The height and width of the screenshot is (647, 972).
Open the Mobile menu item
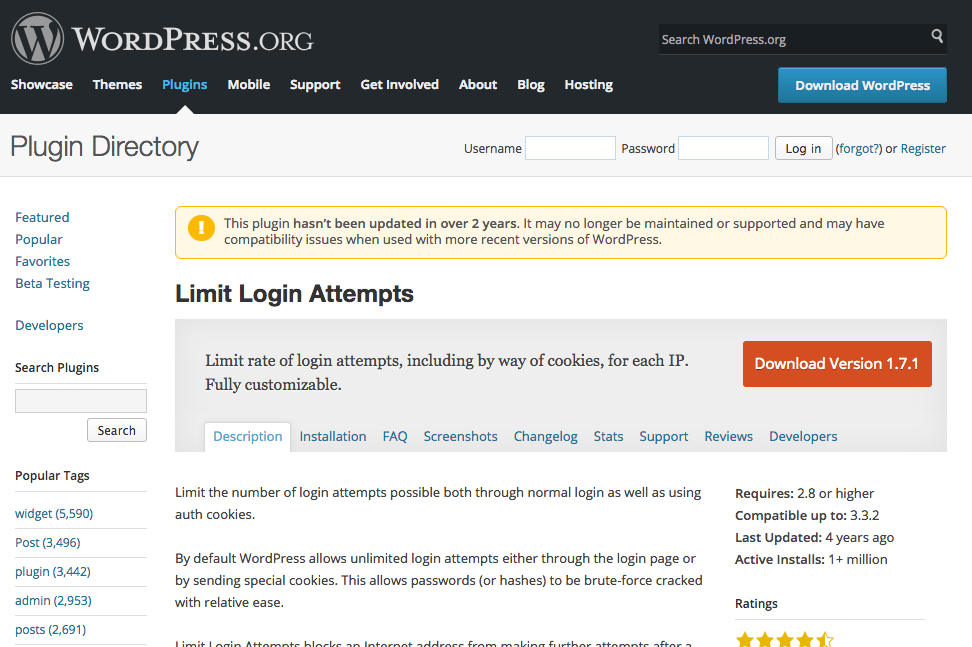click(x=249, y=84)
